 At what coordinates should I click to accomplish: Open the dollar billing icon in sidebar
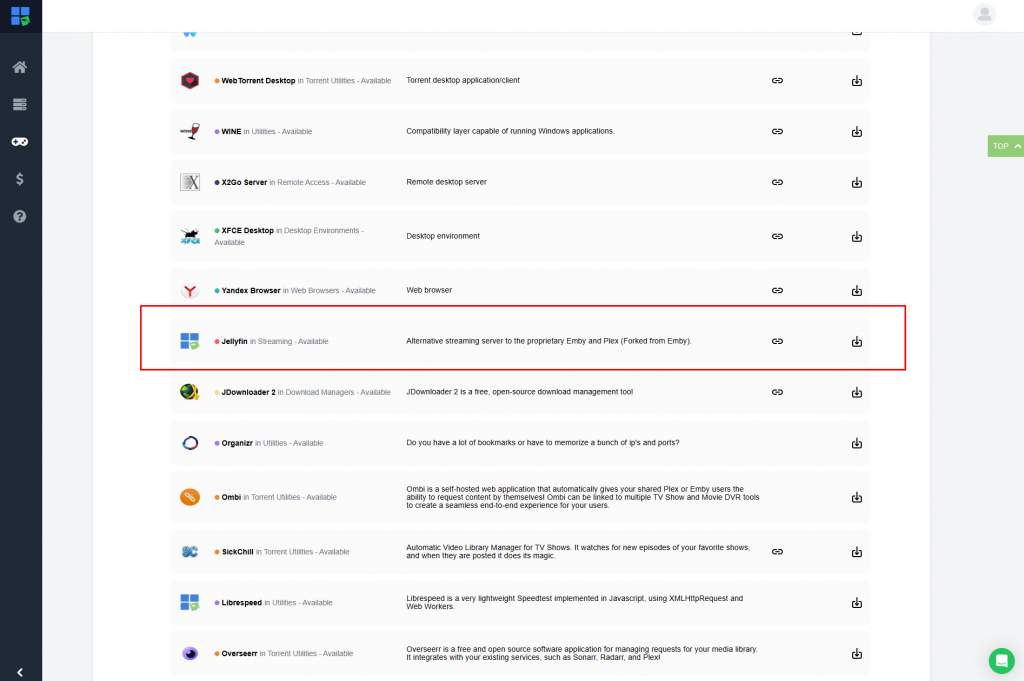click(20, 179)
